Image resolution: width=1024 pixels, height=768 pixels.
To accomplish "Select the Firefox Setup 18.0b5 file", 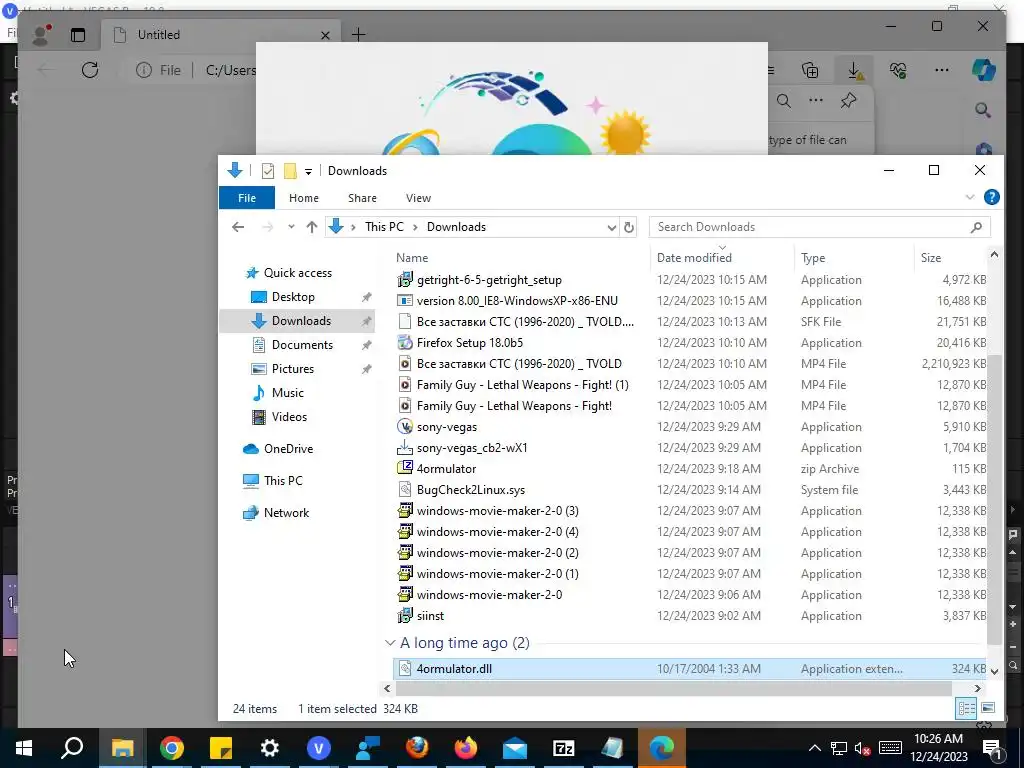I will point(470,343).
